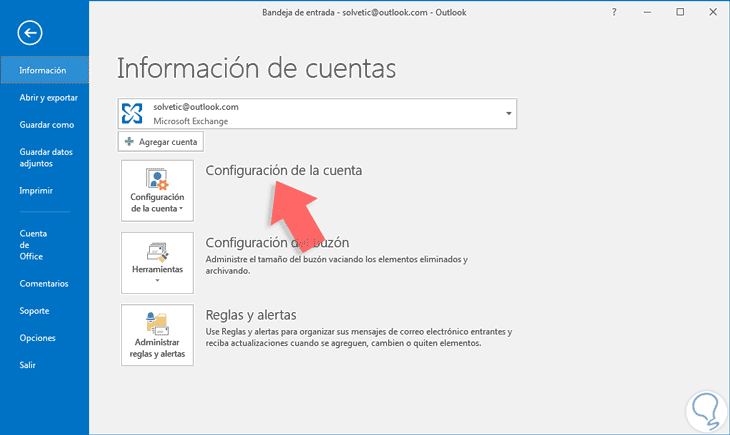Click the Configuración del buzón heading
Screen dimensions: 730x435
click(x=277, y=243)
